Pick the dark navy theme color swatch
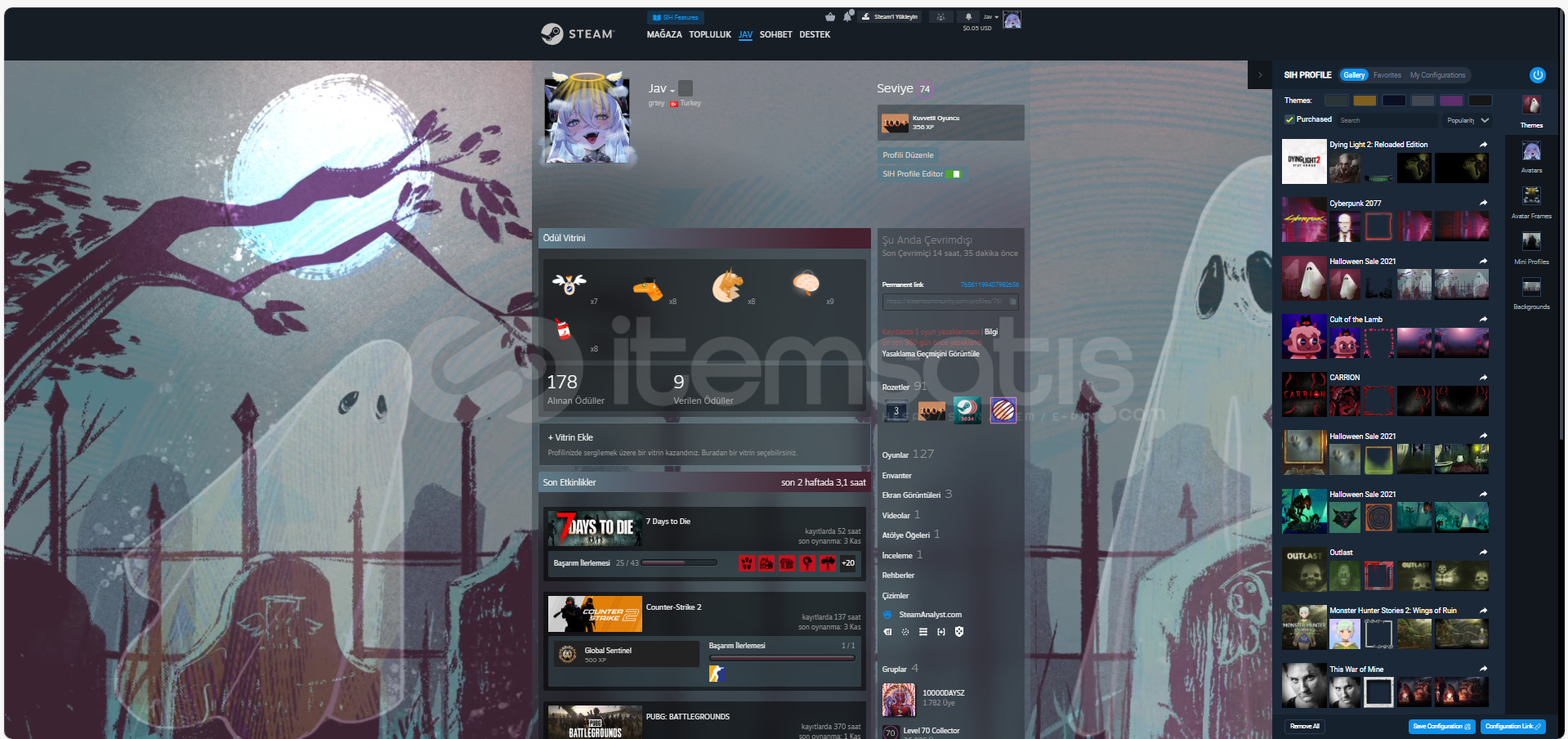This screenshot has height=739, width=1568. [1394, 101]
